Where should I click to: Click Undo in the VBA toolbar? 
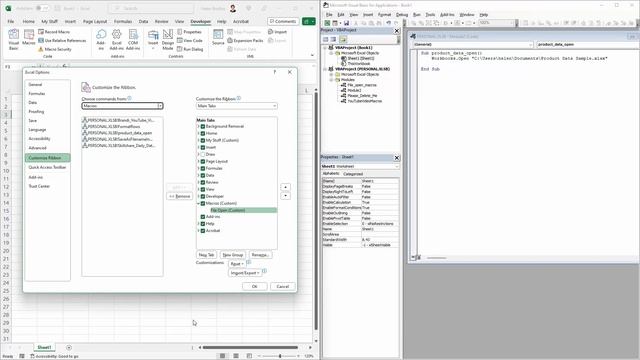point(388,23)
